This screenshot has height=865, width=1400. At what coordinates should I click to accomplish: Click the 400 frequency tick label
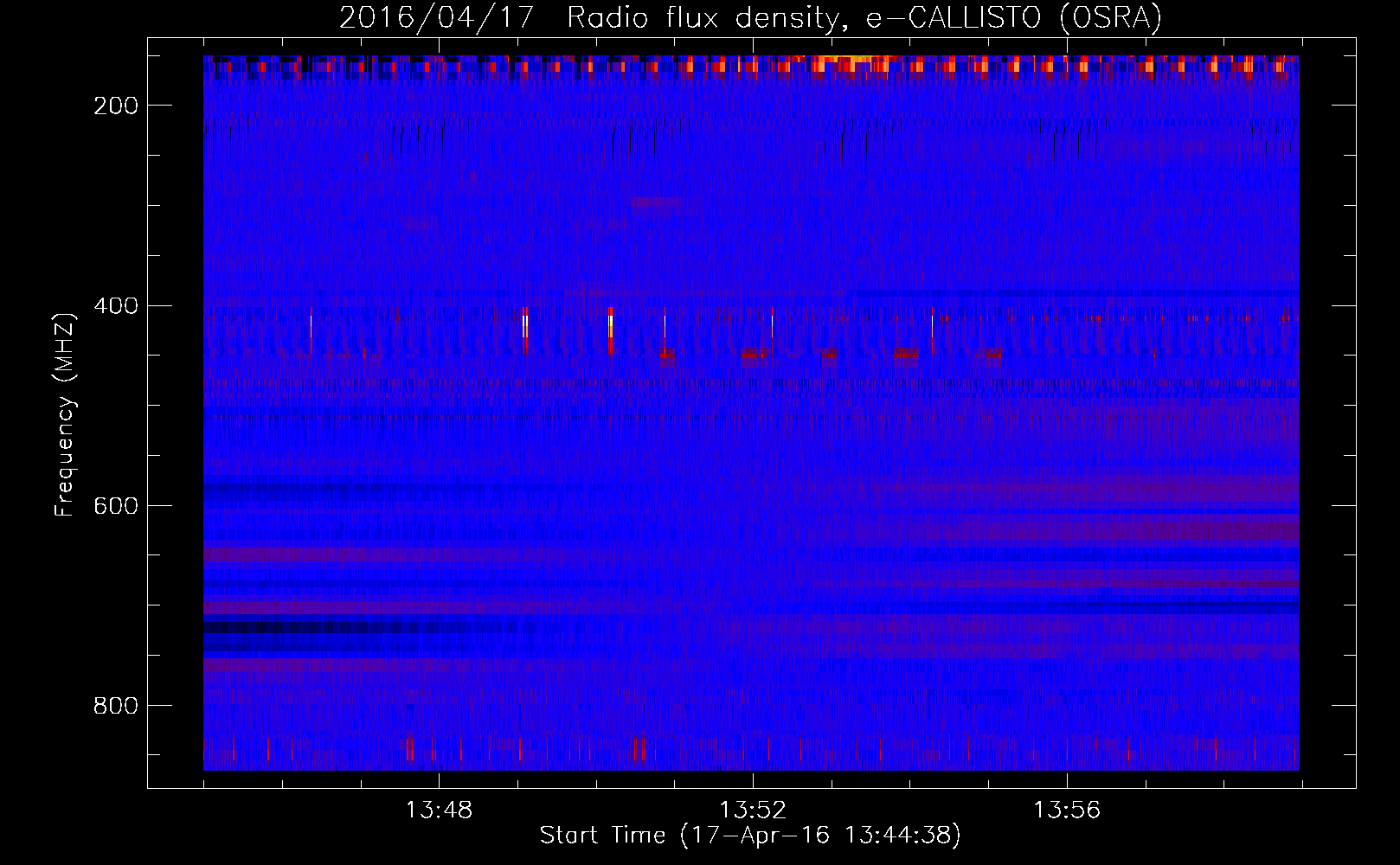coord(116,306)
